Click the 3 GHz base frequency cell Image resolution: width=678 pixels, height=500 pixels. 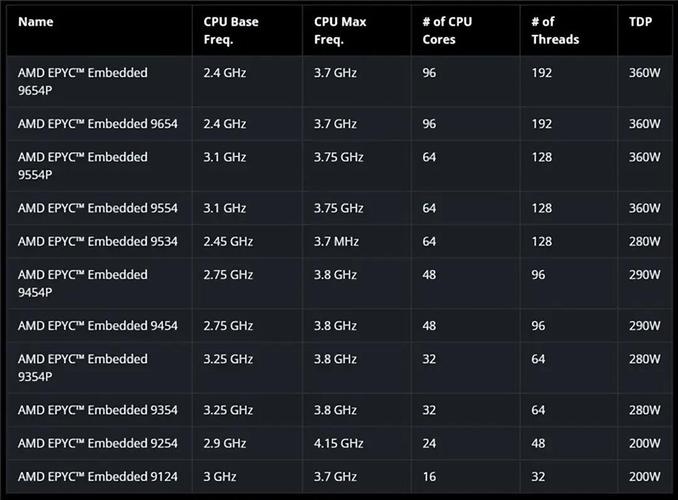coord(219,476)
